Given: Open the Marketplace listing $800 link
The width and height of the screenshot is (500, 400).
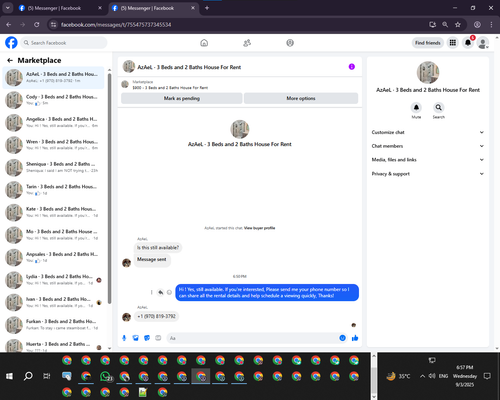Looking at the screenshot, I should click(x=170, y=88).
